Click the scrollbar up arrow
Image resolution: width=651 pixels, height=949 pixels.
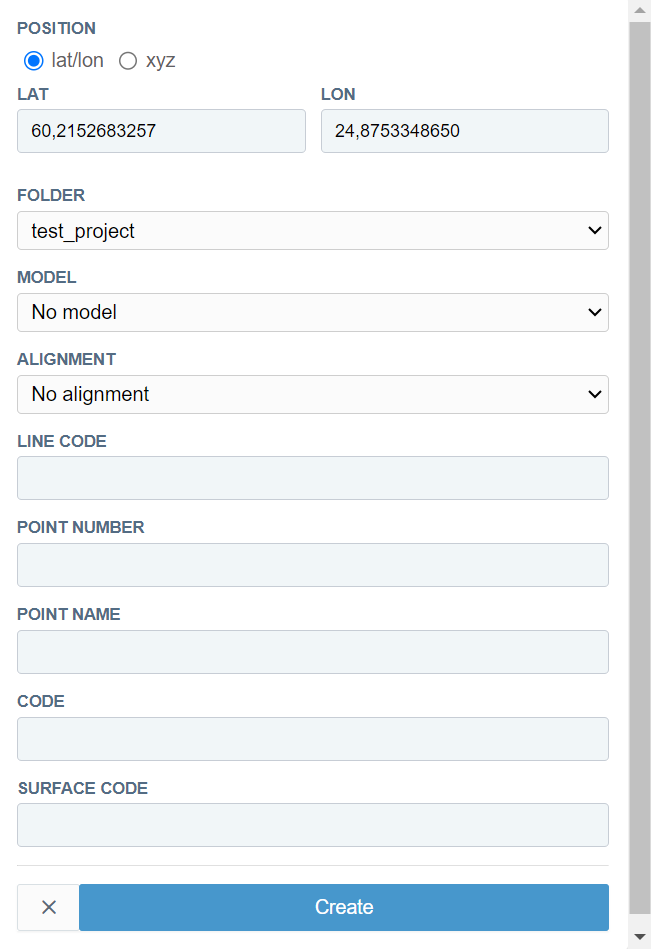(640, 10)
